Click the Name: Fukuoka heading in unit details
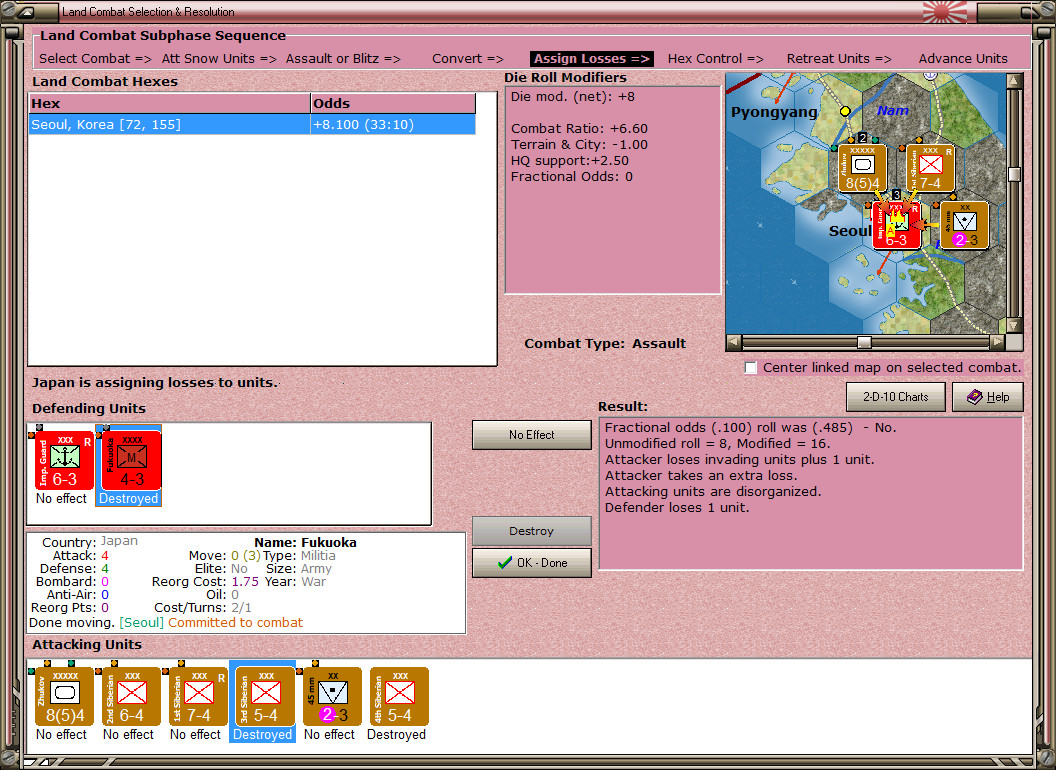The width and height of the screenshot is (1056, 770). [305, 542]
